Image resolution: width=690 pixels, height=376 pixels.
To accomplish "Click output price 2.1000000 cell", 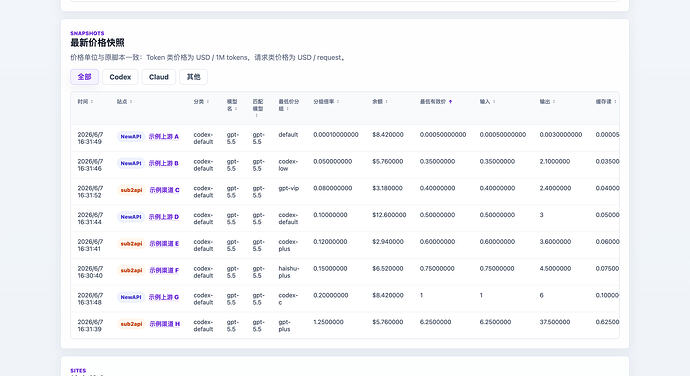I will tap(555, 162).
